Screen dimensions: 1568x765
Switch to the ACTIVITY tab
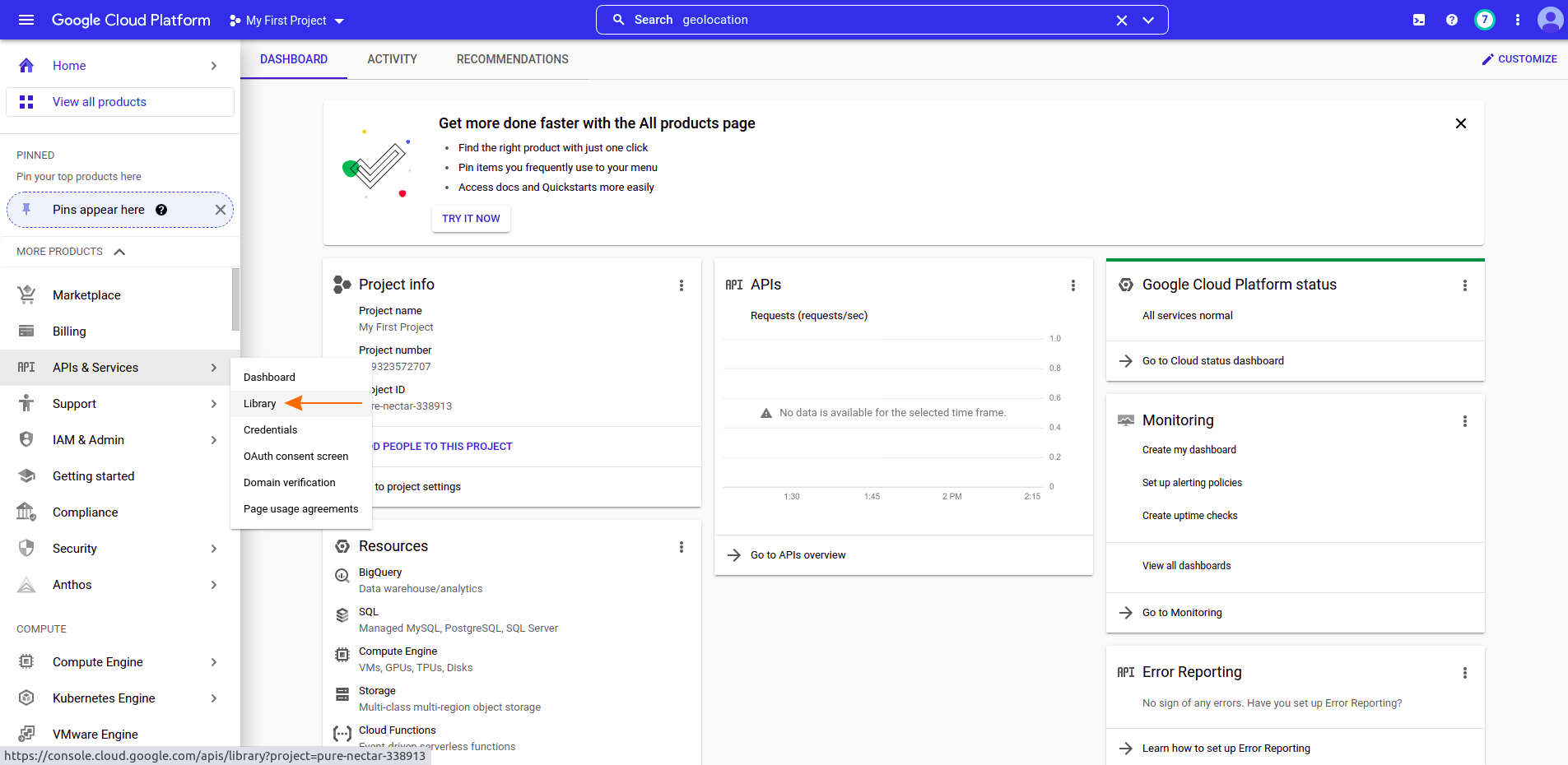[x=392, y=59]
